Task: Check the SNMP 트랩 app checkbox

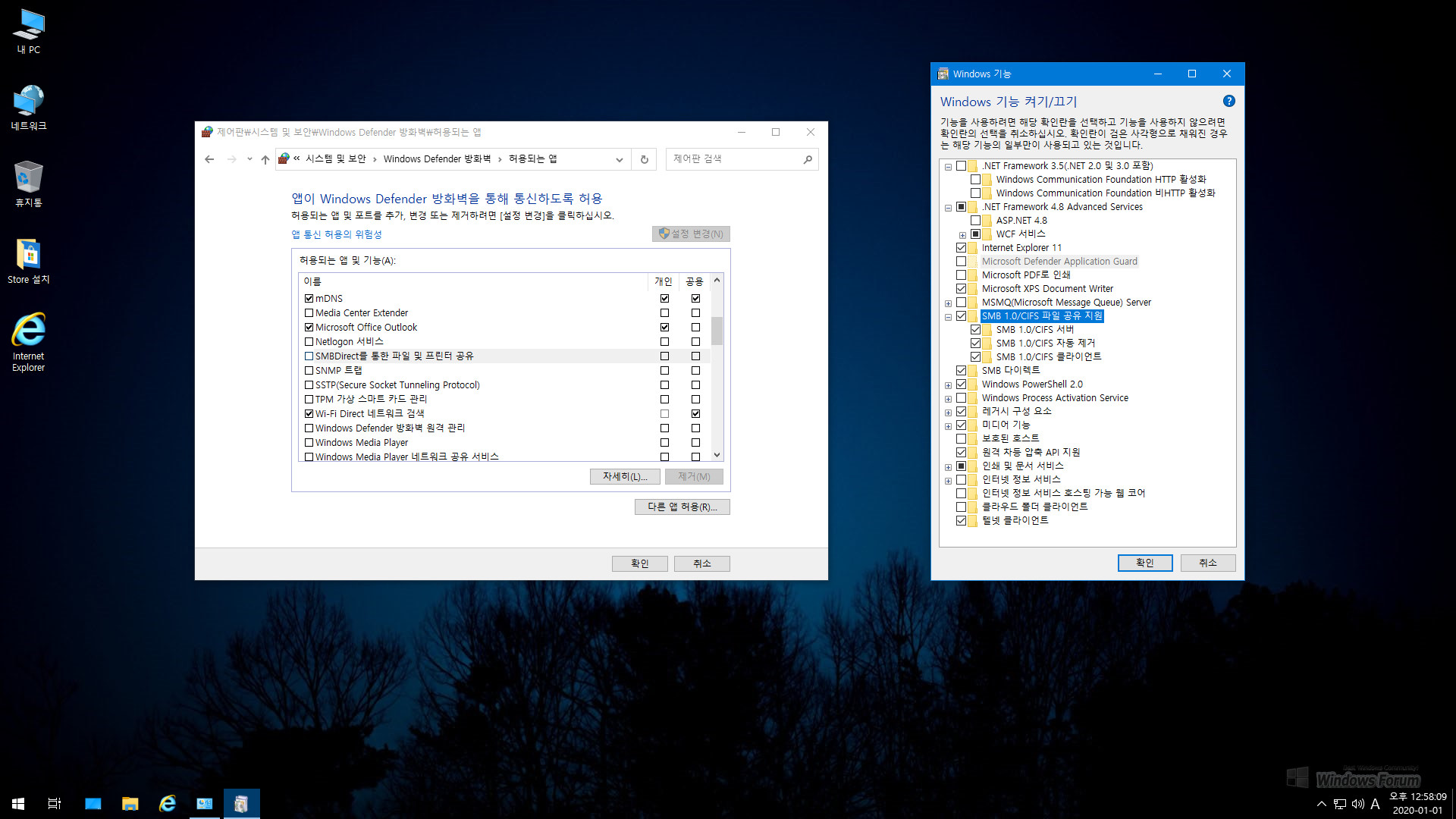Action: pyautogui.click(x=309, y=371)
